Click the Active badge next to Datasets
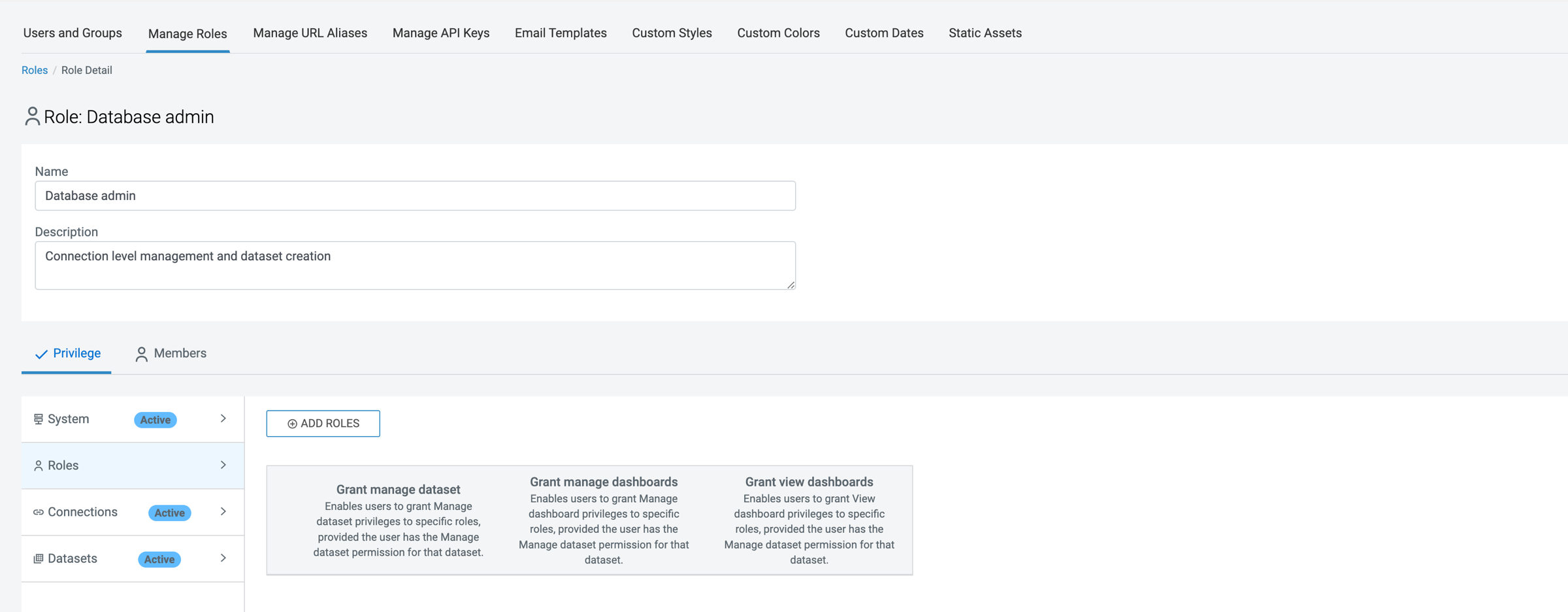The image size is (1568, 612). coord(159,559)
